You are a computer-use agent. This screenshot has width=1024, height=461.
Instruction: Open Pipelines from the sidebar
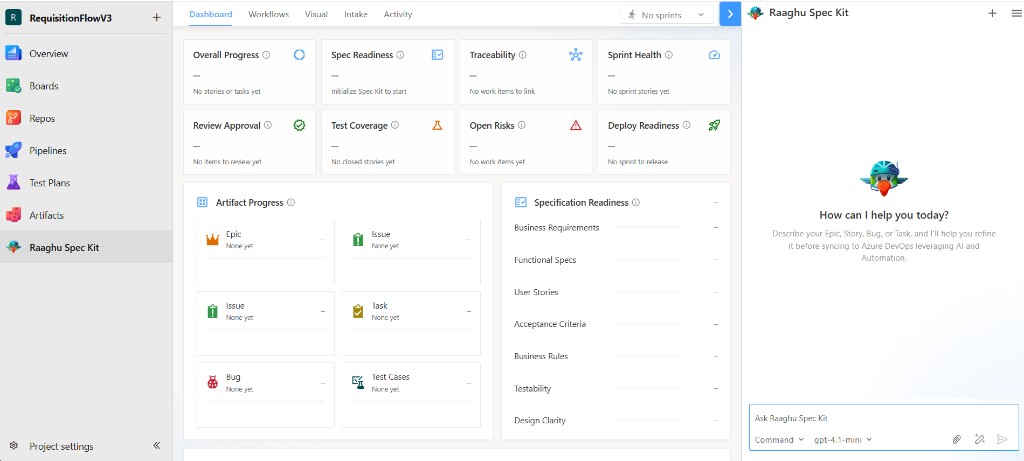click(86, 150)
